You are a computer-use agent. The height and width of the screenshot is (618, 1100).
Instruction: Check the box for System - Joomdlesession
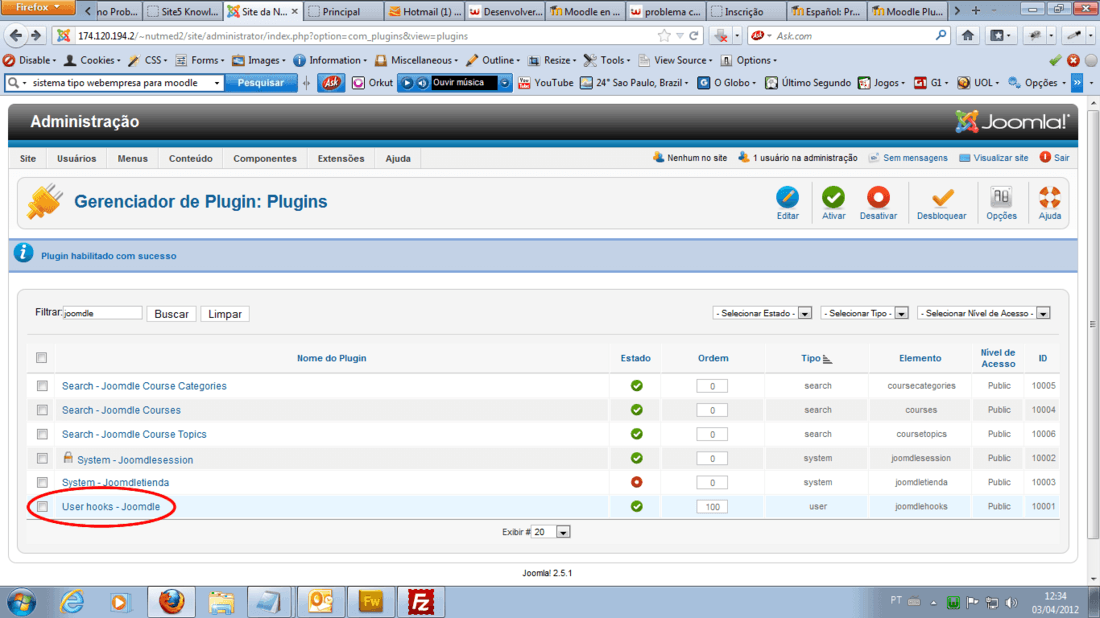click(42, 458)
